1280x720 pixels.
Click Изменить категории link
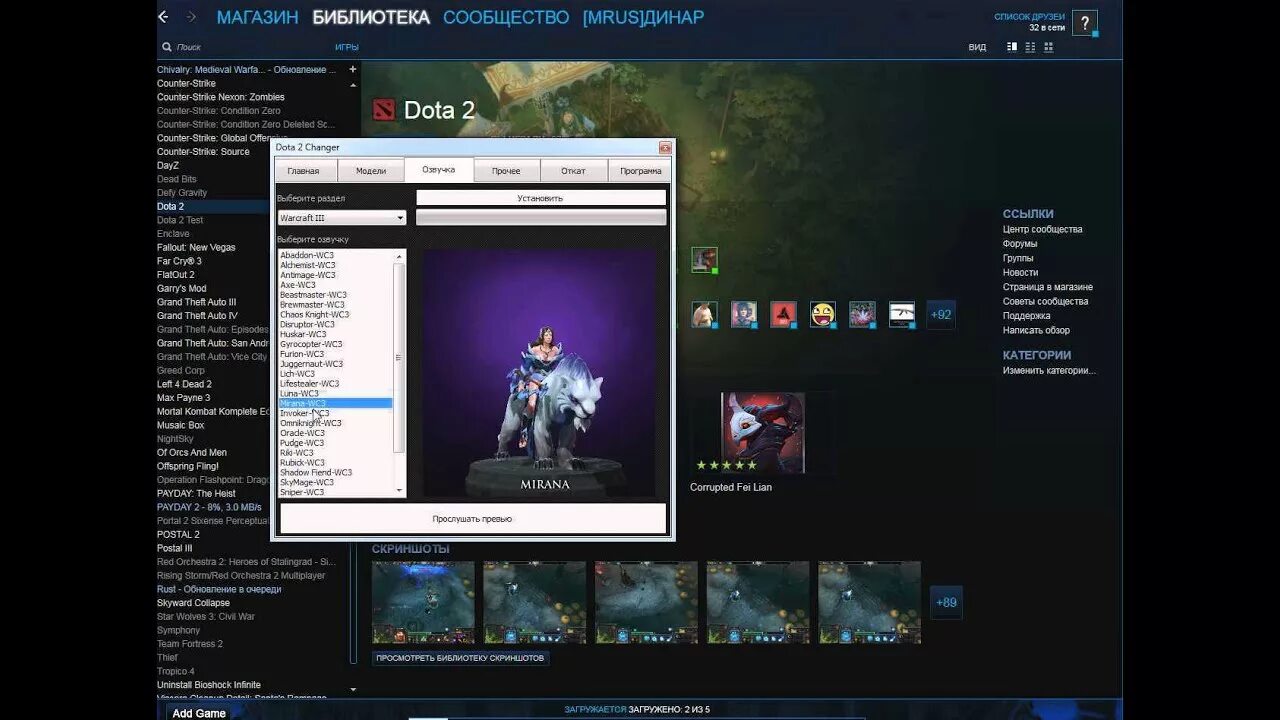point(1049,370)
